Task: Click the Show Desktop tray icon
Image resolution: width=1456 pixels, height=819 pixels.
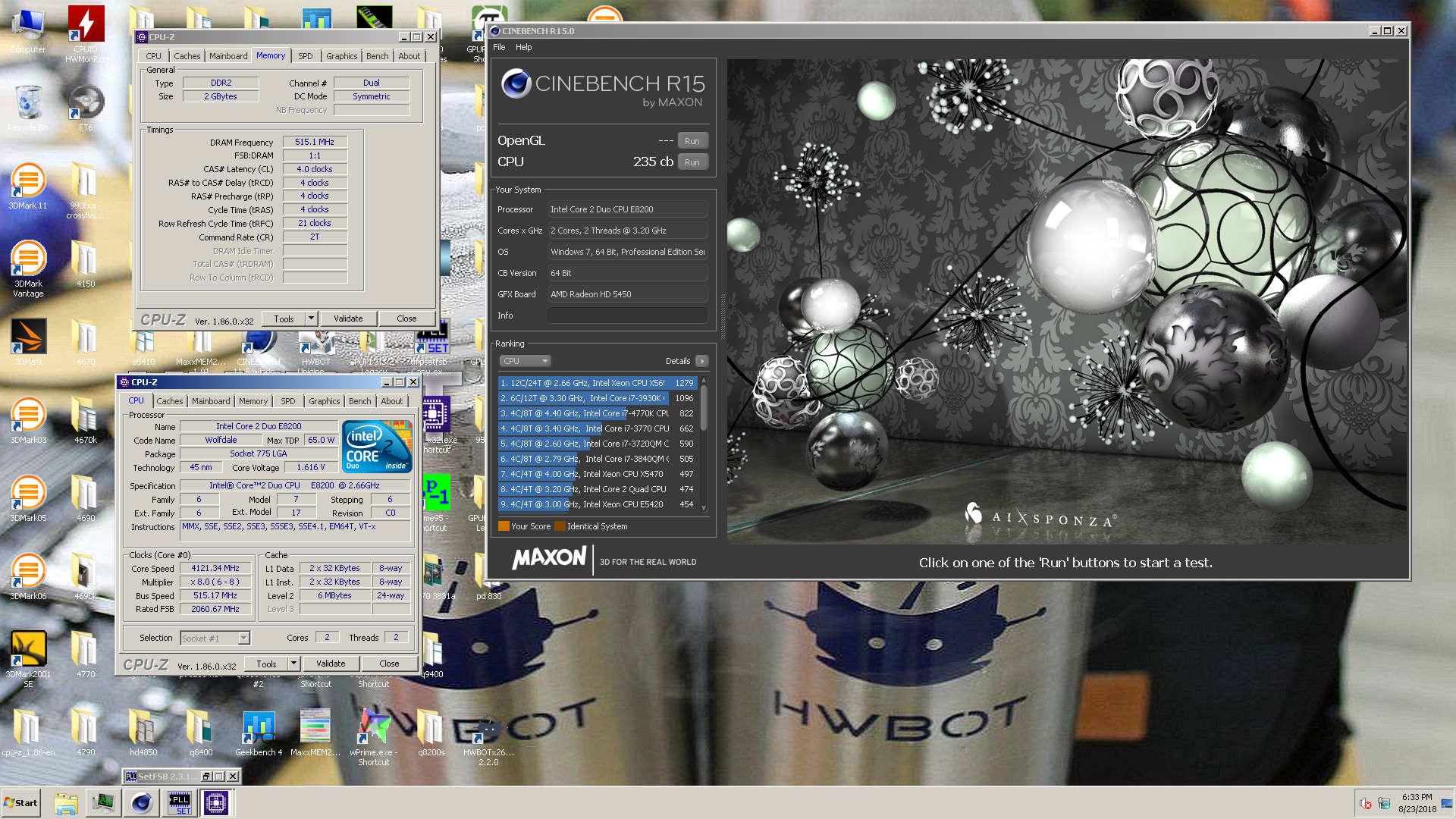Action: [1447, 803]
